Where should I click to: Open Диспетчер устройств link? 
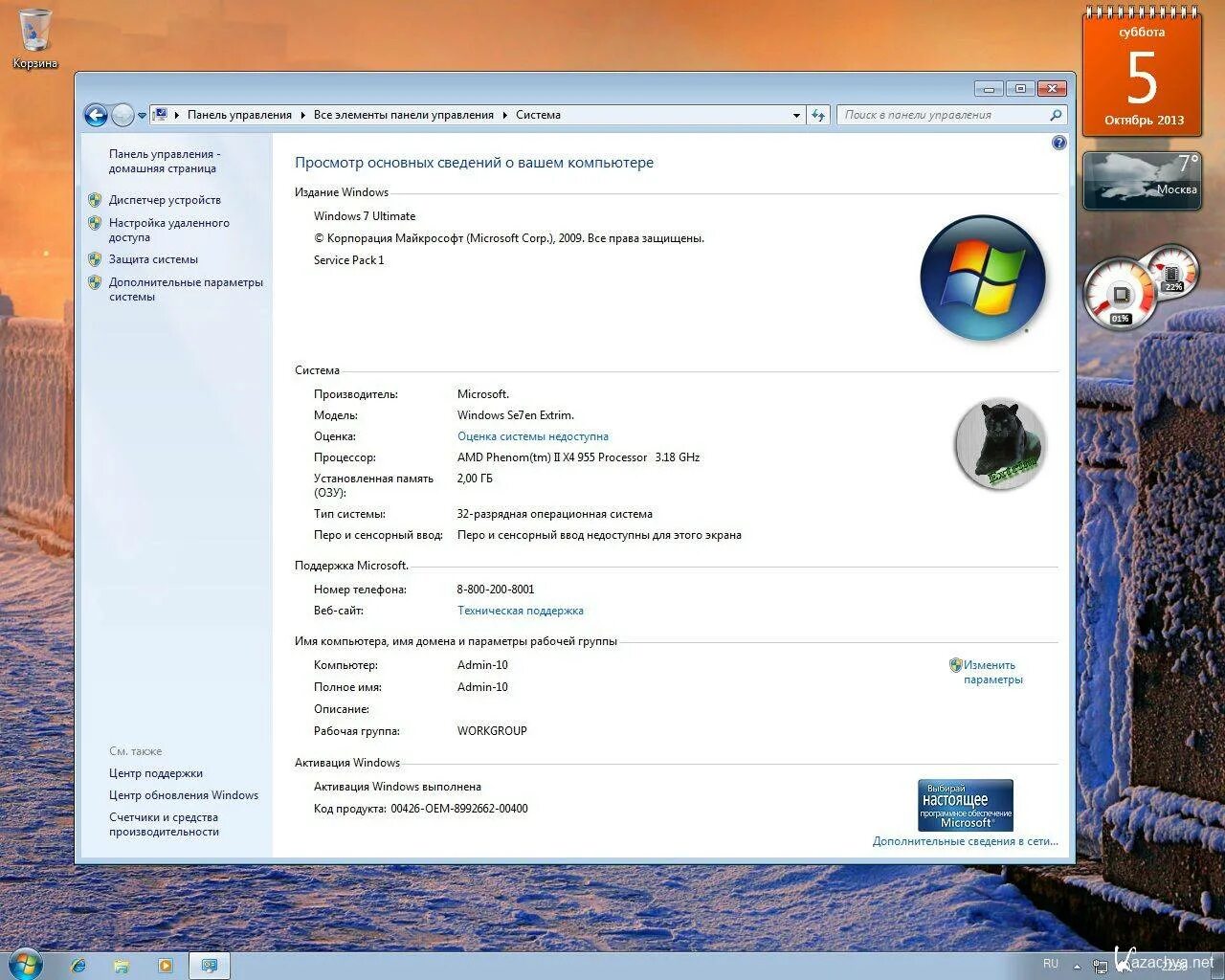click(165, 200)
